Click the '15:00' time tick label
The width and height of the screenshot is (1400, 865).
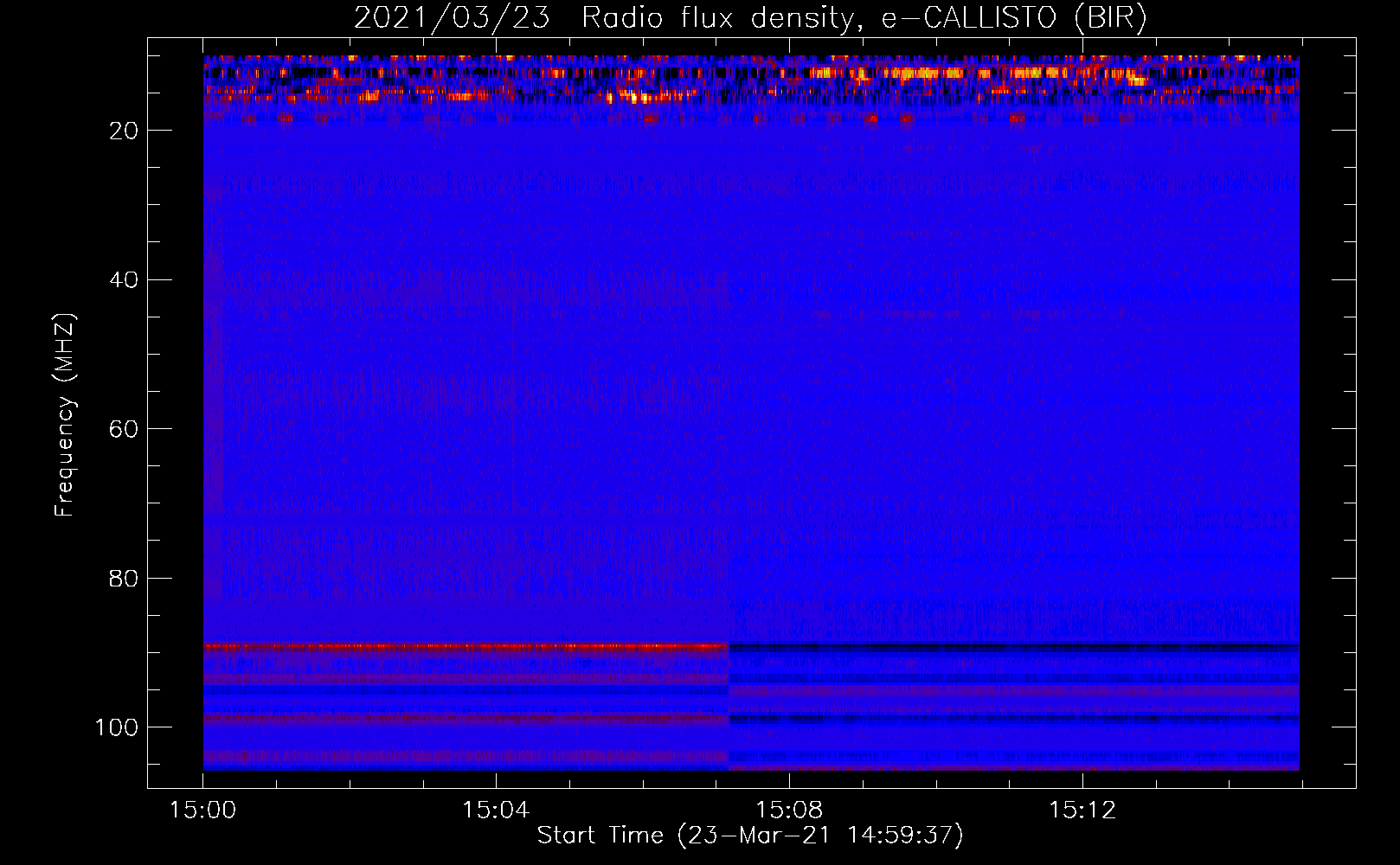tap(202, 811)
